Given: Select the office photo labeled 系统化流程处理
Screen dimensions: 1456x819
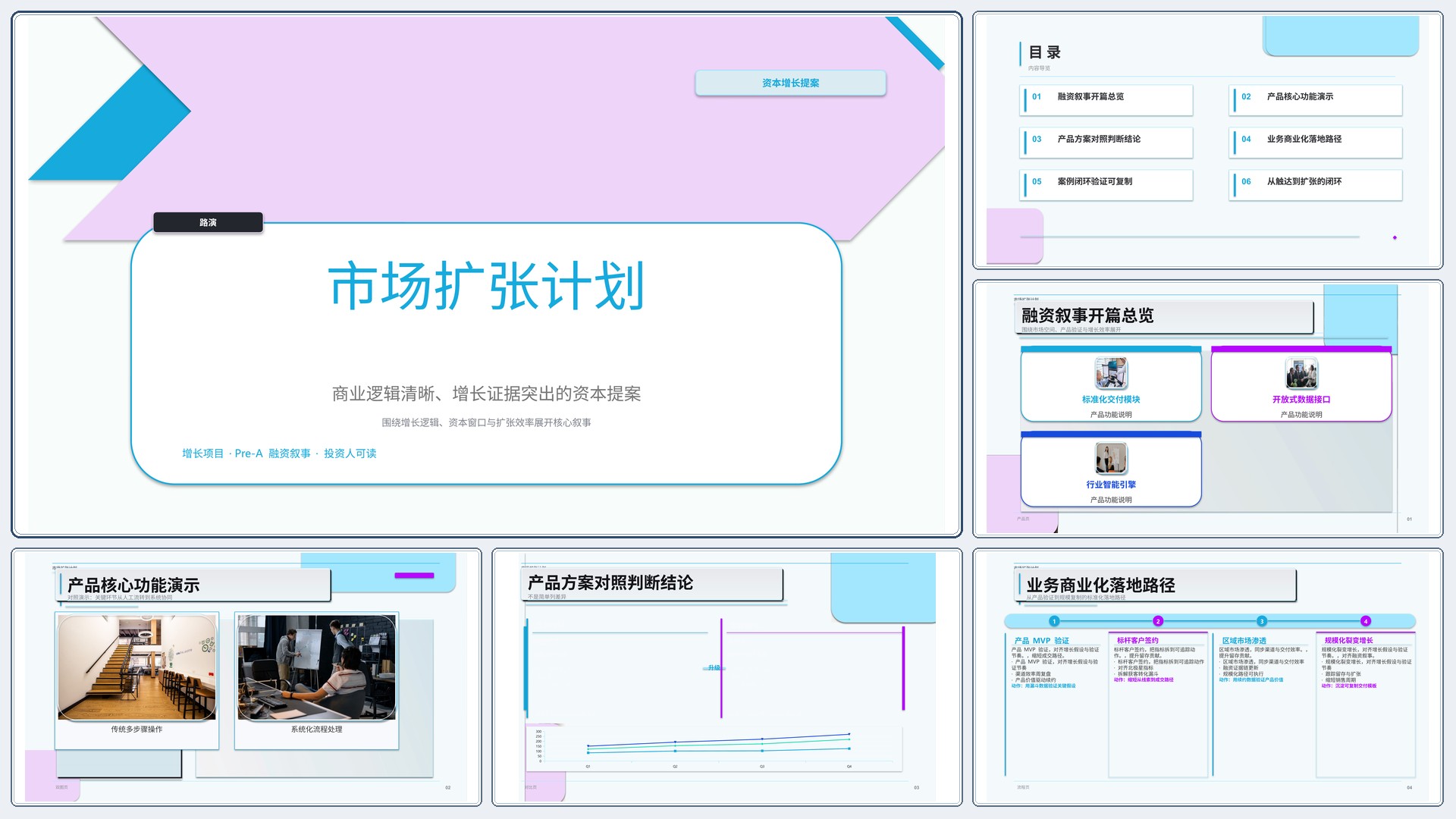Looking at the screenshot, I should [x=316, y=667].
